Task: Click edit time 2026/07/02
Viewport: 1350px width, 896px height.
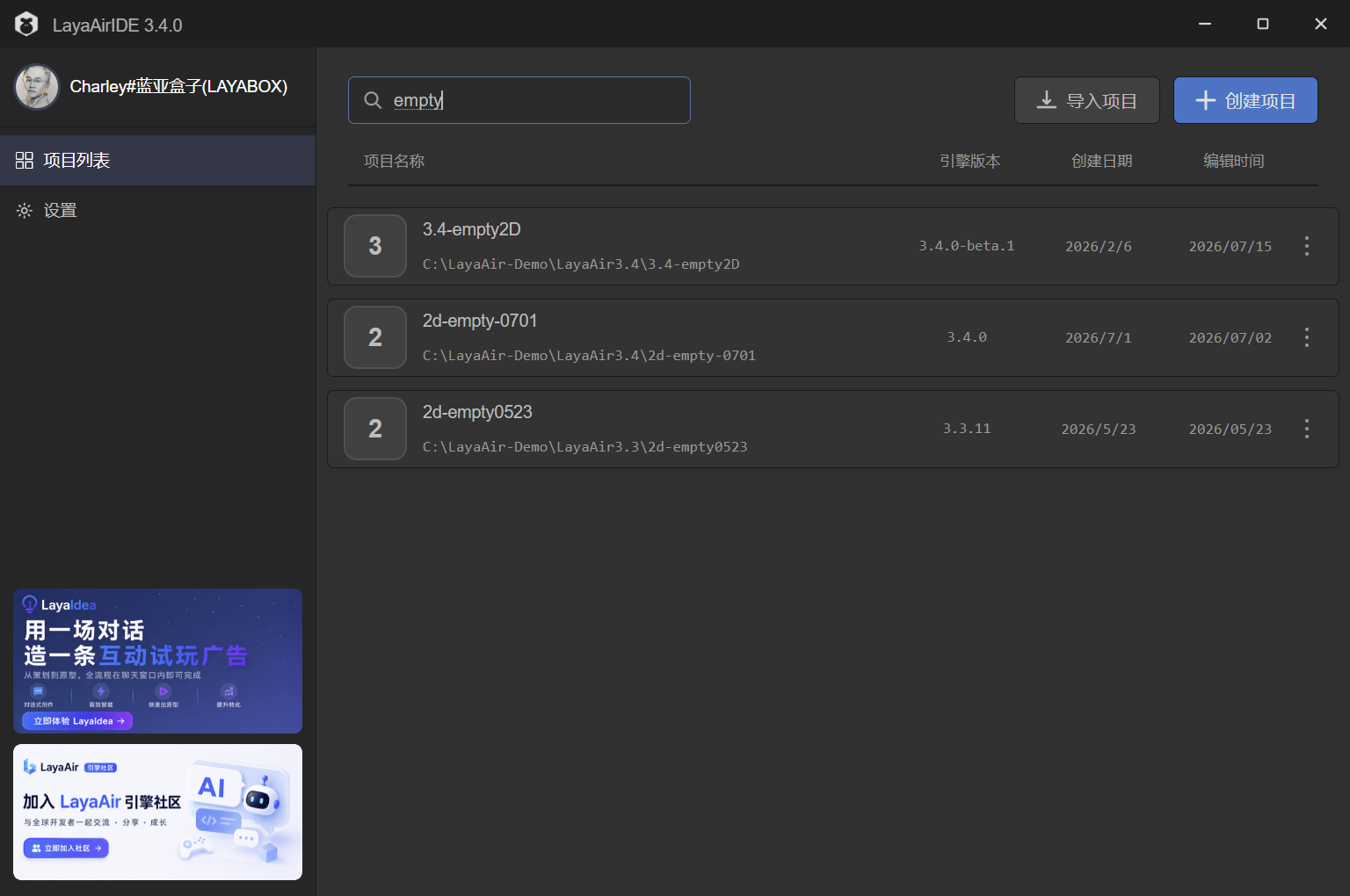Action: [x=1230, y=338]
